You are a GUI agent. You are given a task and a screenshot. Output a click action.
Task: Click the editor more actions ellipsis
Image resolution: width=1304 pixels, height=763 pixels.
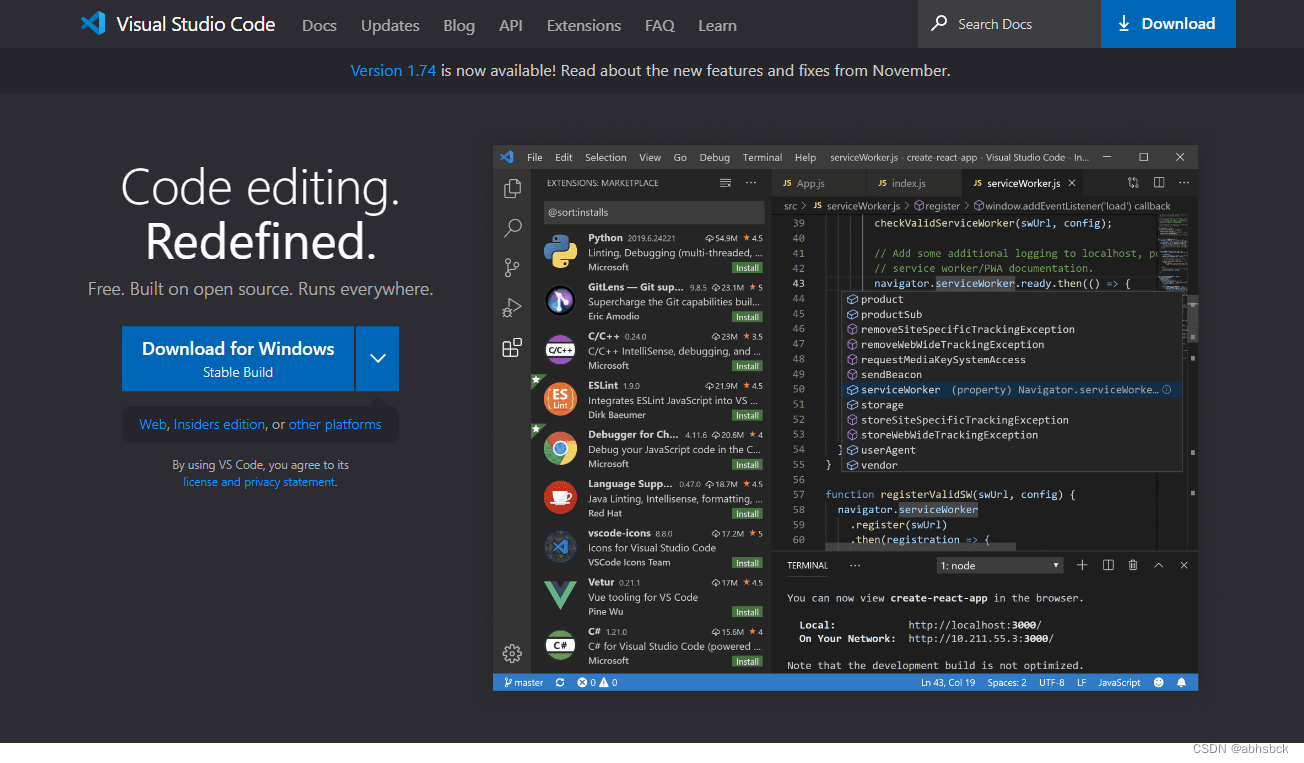1184,183
